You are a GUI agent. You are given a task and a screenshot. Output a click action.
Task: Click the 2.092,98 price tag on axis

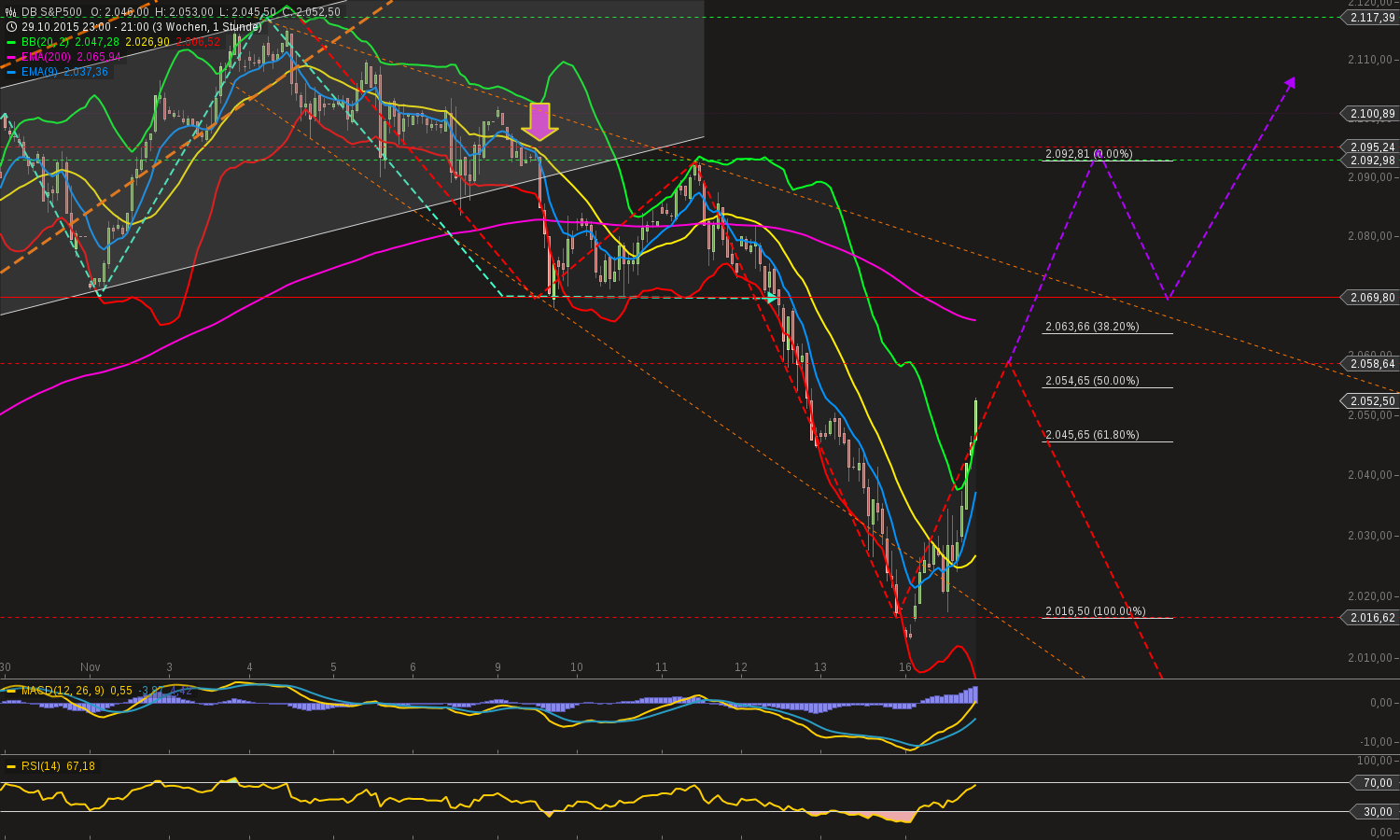1369,161
